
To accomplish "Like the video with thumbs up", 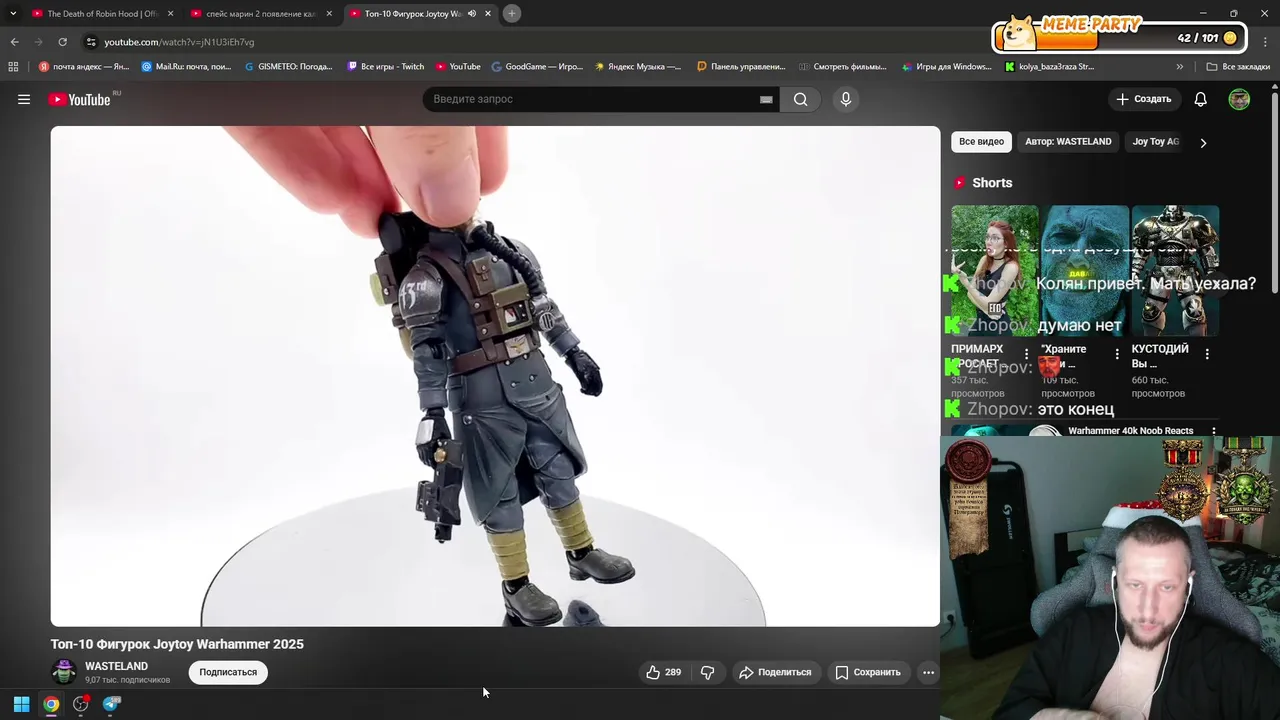I will pos(663,672).
